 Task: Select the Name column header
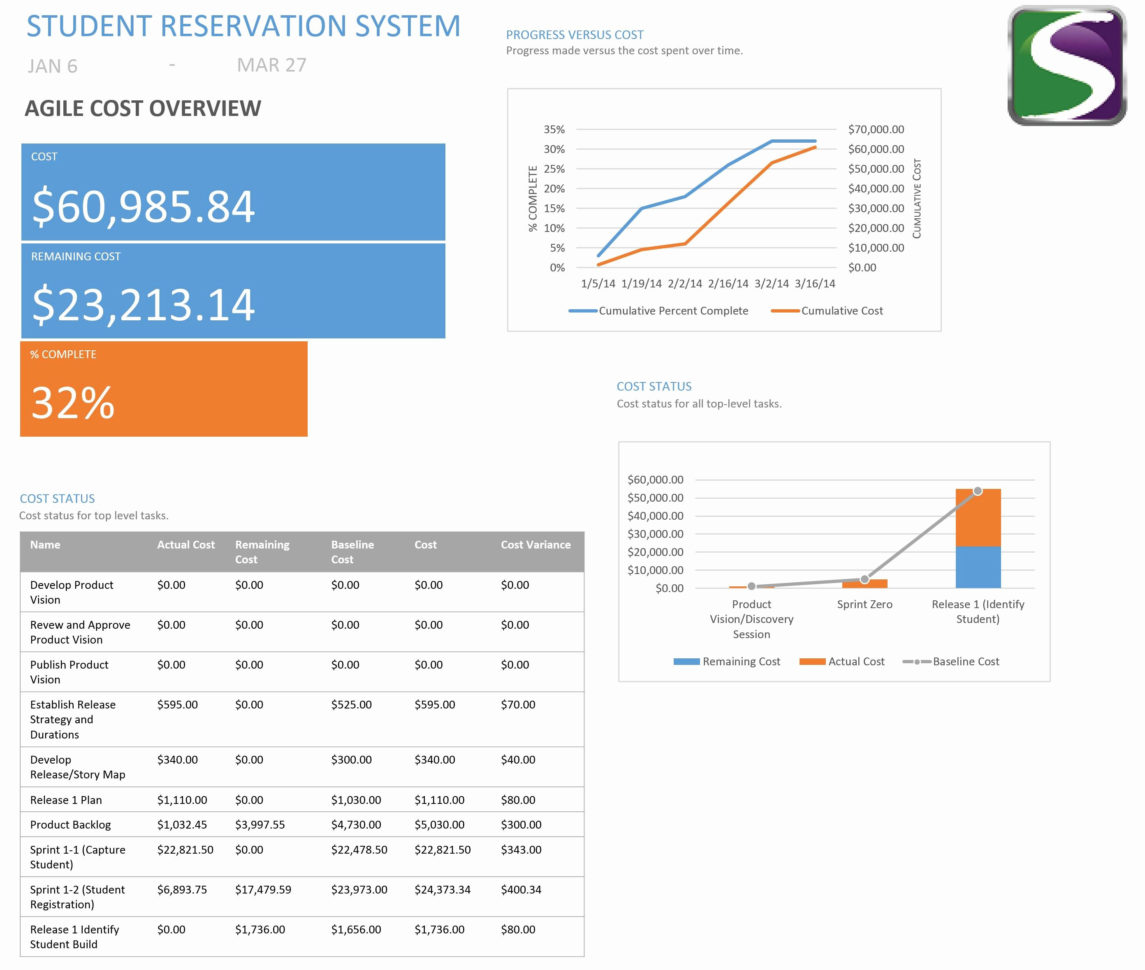pyautogui.click(x=45, y=545)
